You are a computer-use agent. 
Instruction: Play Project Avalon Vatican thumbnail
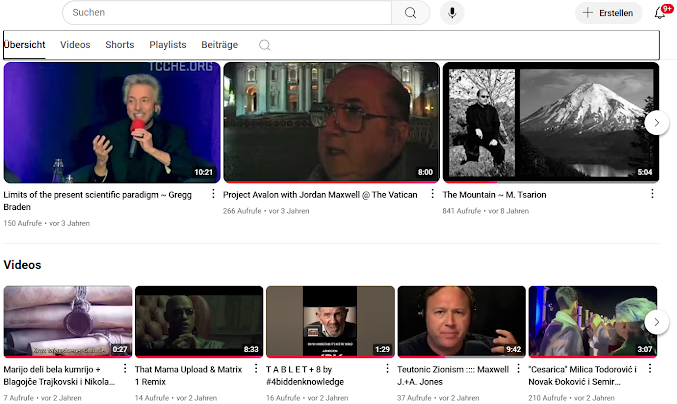click(331, 123)
